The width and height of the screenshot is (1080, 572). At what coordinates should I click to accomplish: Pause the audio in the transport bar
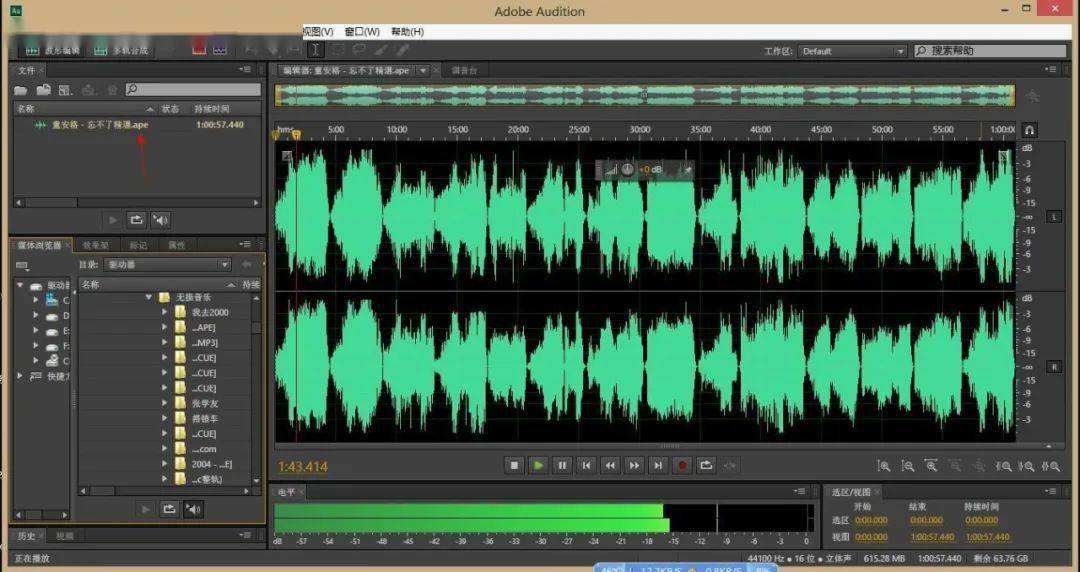pyautogui.click(x=562, y=465)
